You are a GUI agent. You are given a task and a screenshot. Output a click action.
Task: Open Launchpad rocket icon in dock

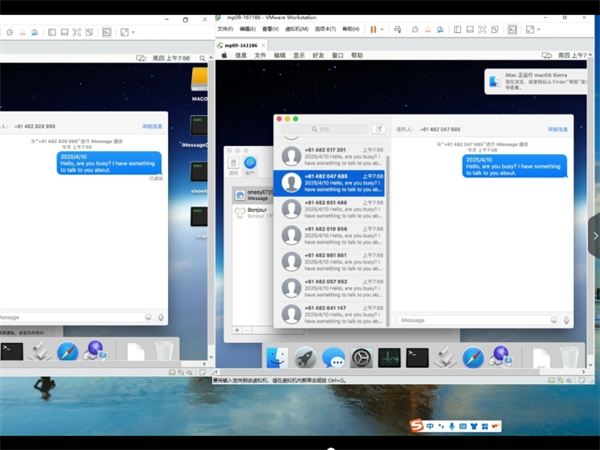pos(305,357)
